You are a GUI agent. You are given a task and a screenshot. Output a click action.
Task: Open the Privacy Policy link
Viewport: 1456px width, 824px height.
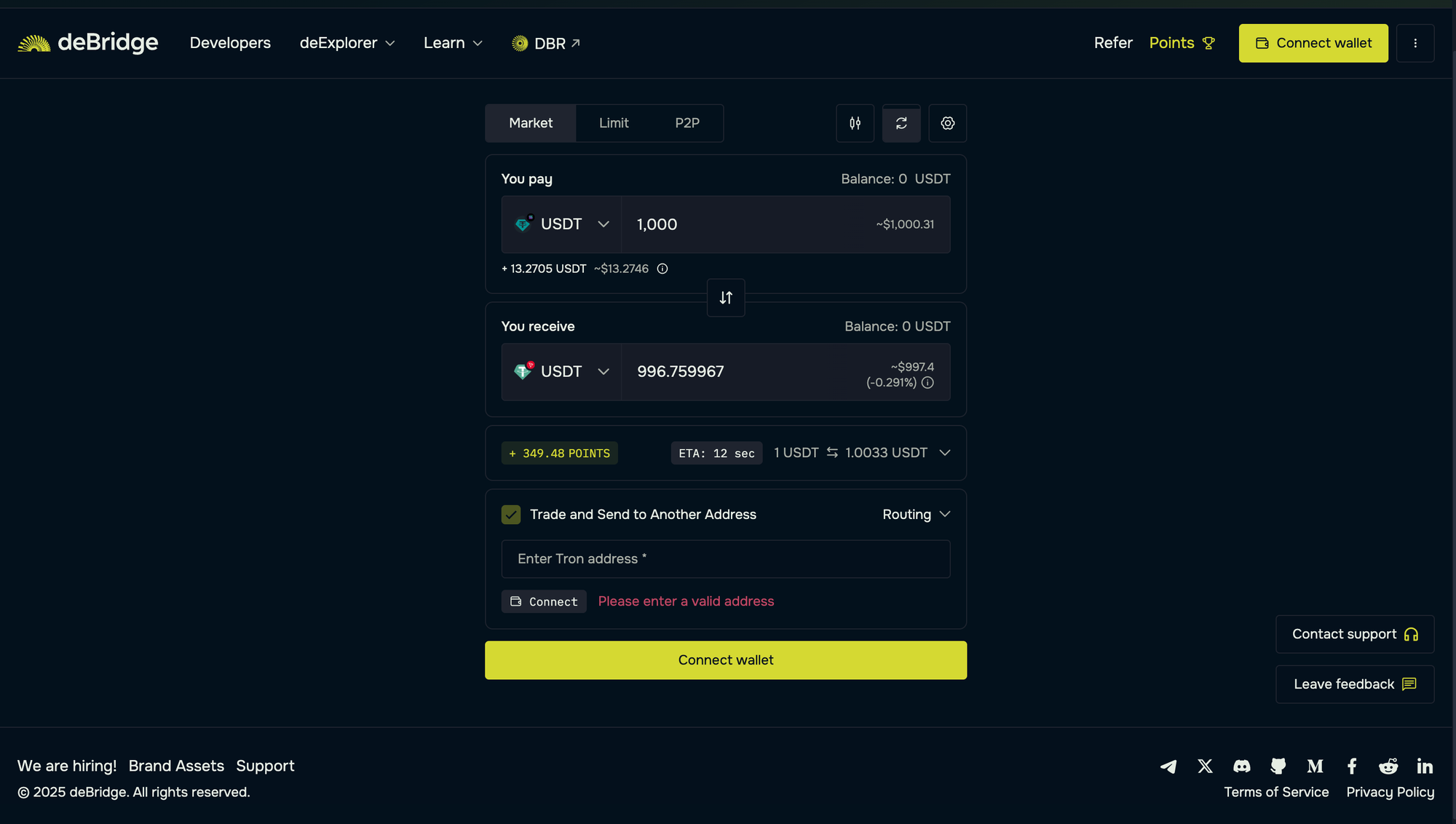[x=1390, y=792]
